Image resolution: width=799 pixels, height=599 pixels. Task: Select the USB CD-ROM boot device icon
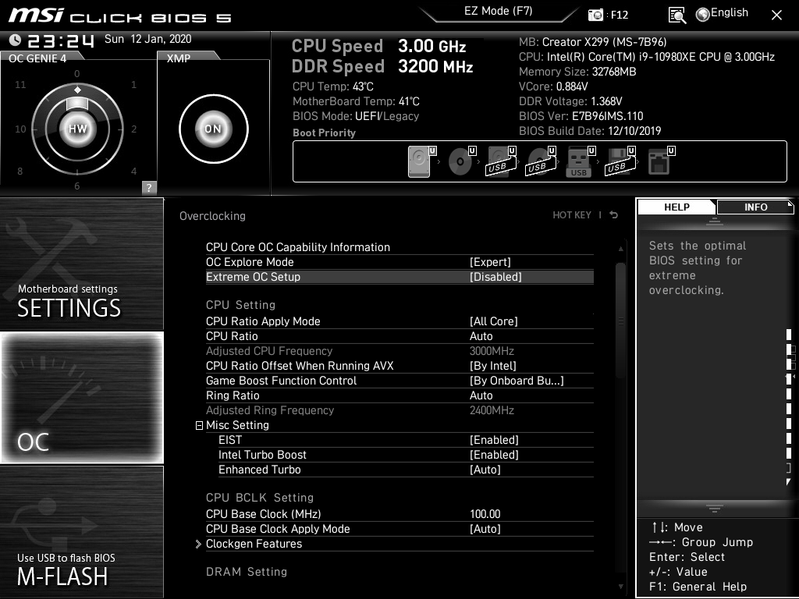coord(541,161)
